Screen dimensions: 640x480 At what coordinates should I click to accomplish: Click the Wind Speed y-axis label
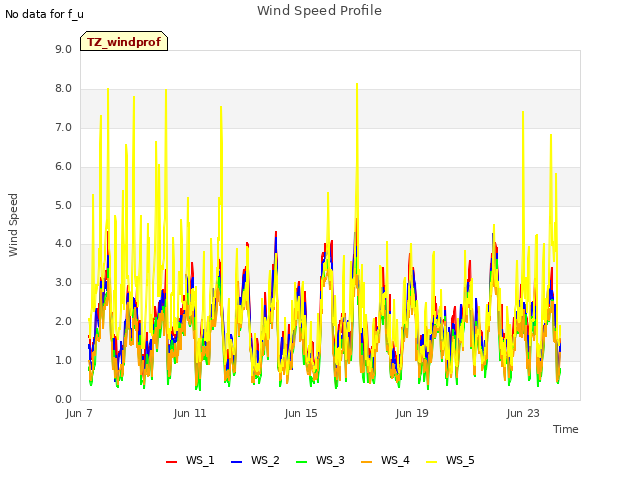pos(13,225)
